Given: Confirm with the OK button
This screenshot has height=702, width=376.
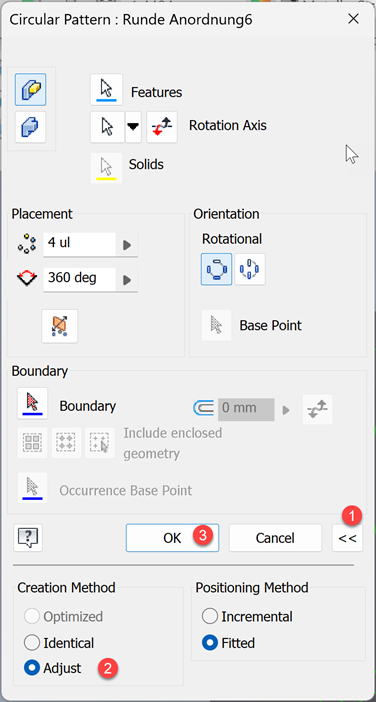Looking at the screenshot, I should [172, 538].
